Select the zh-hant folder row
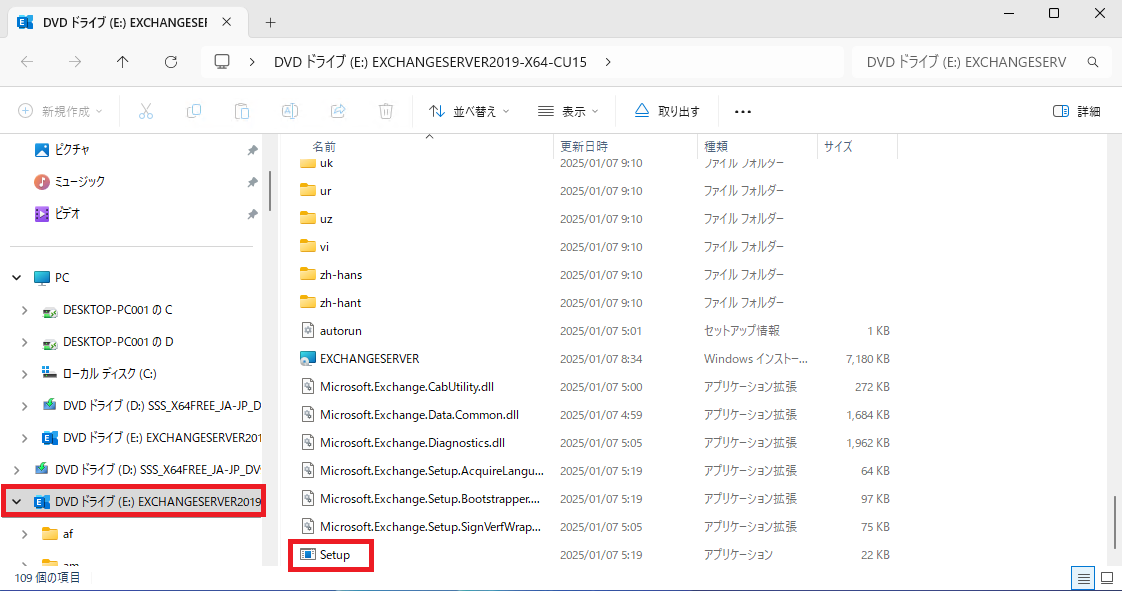 pyautogui.click(x=594, y=303)
